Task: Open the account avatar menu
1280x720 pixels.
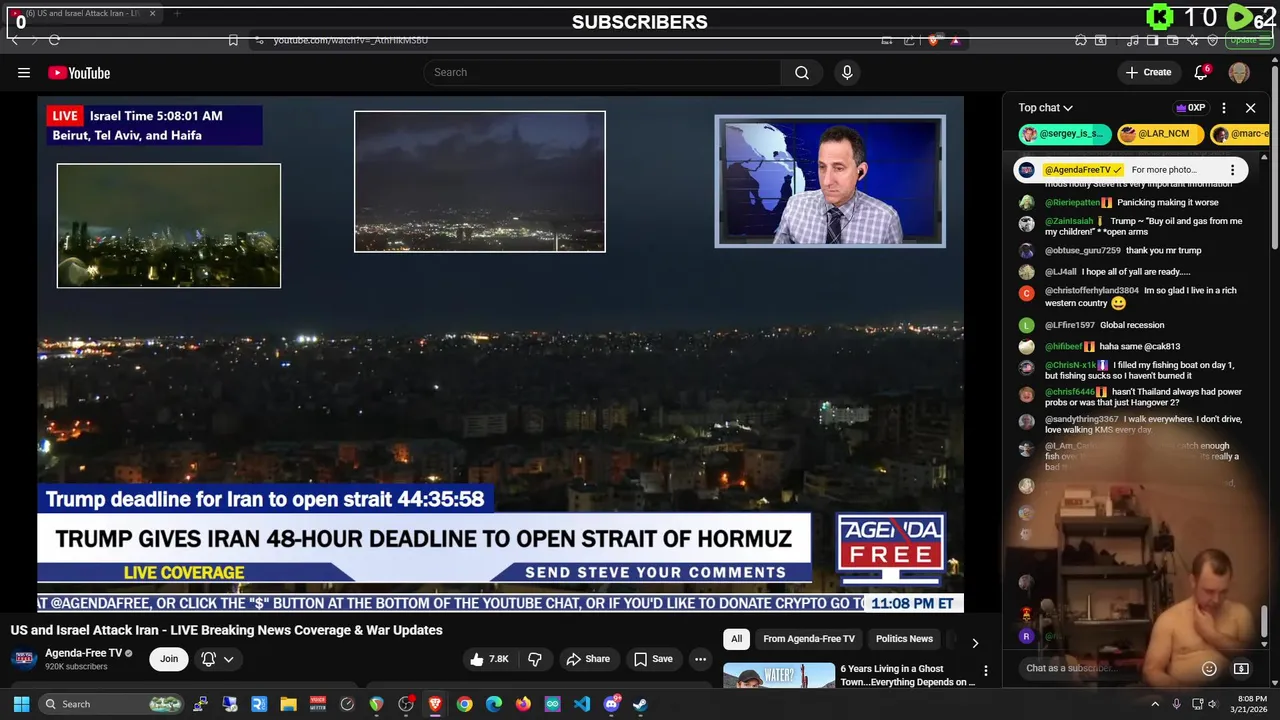Action: [1239, 72]
